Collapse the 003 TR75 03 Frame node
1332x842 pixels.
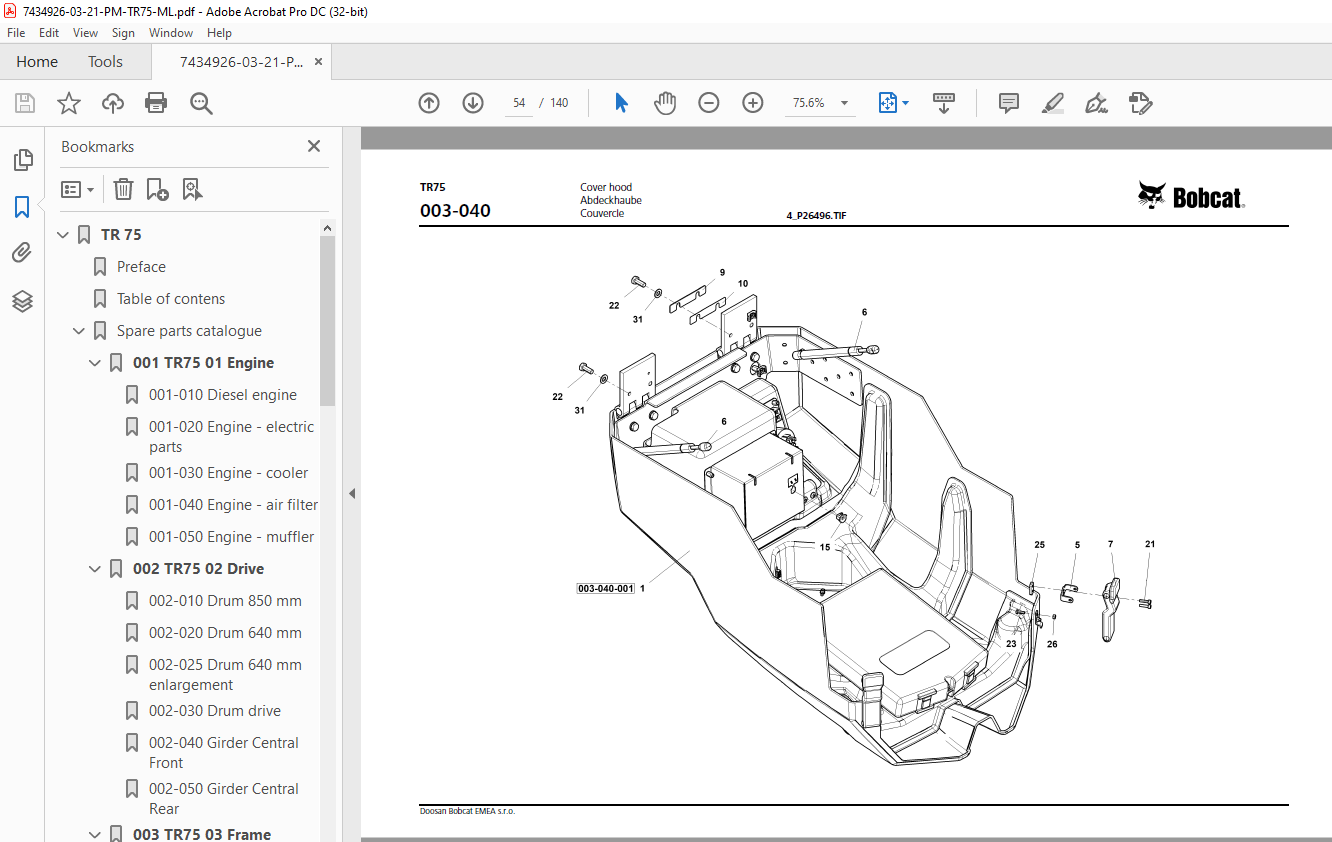[x=95, y=834]
